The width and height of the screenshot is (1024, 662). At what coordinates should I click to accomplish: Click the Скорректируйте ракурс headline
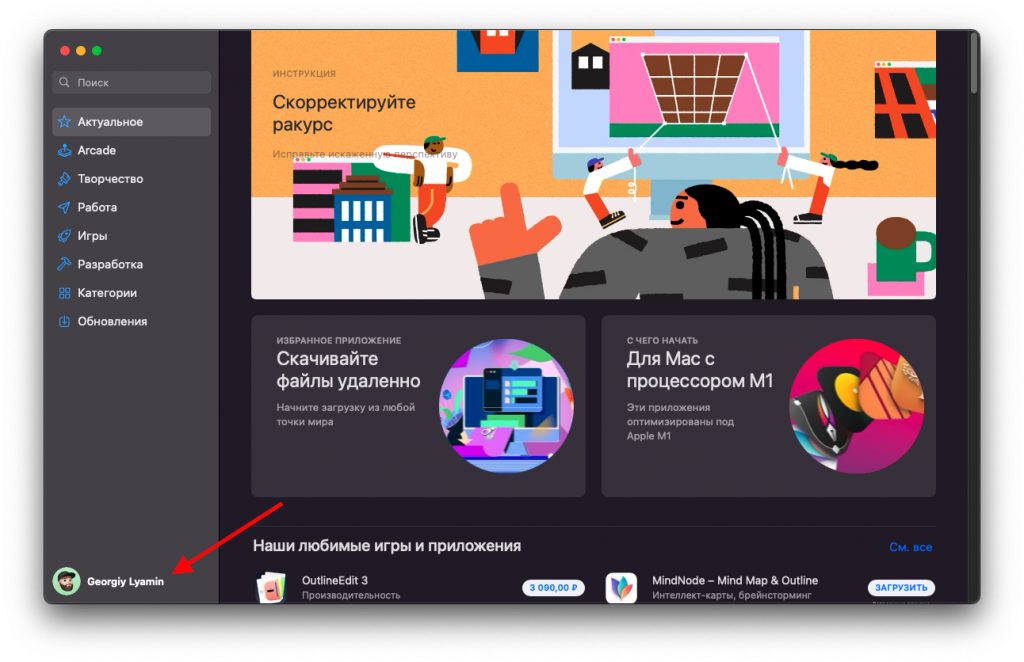[x=344, y=113]
